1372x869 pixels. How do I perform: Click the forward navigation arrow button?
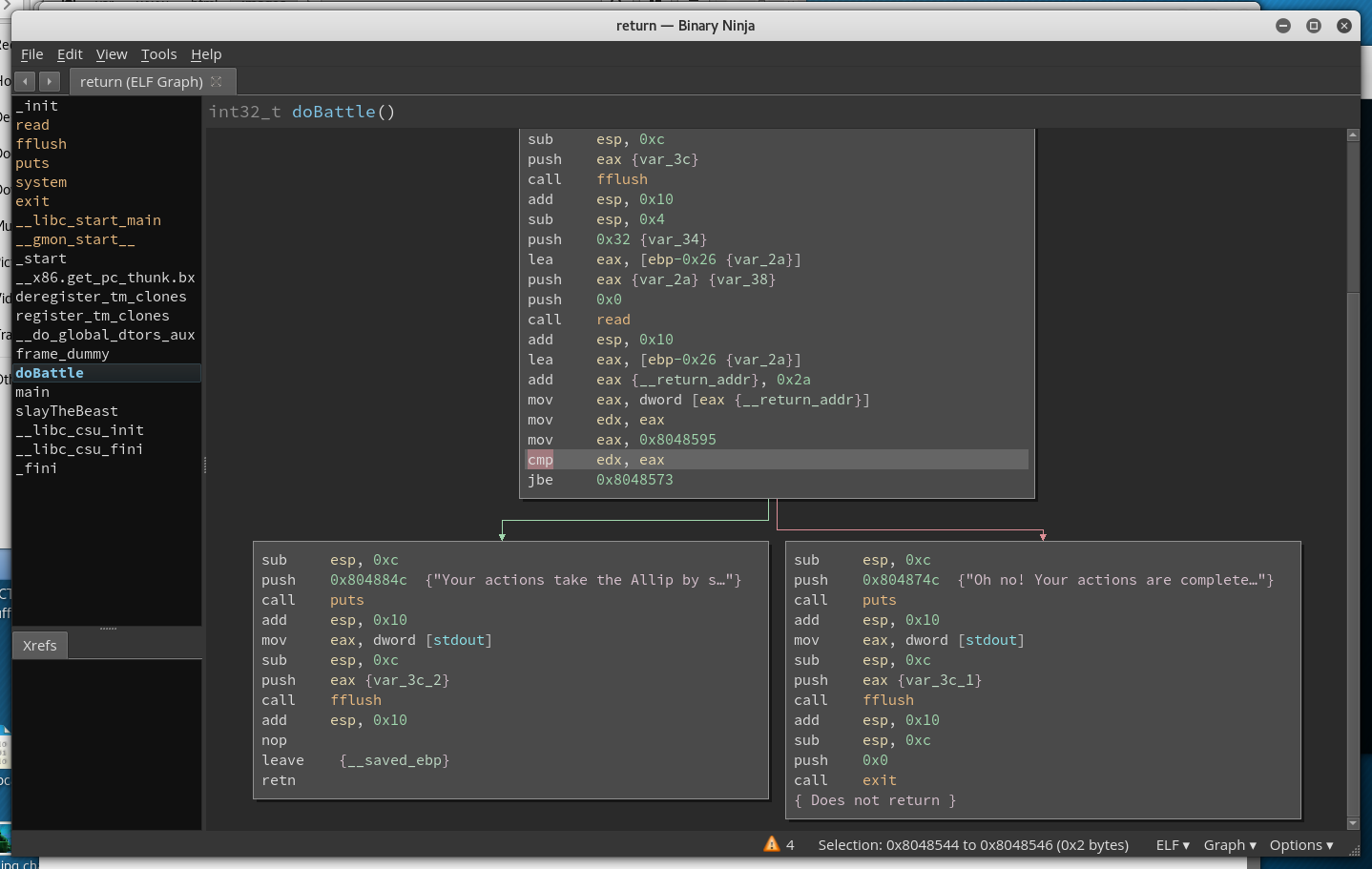pos(50,82)
